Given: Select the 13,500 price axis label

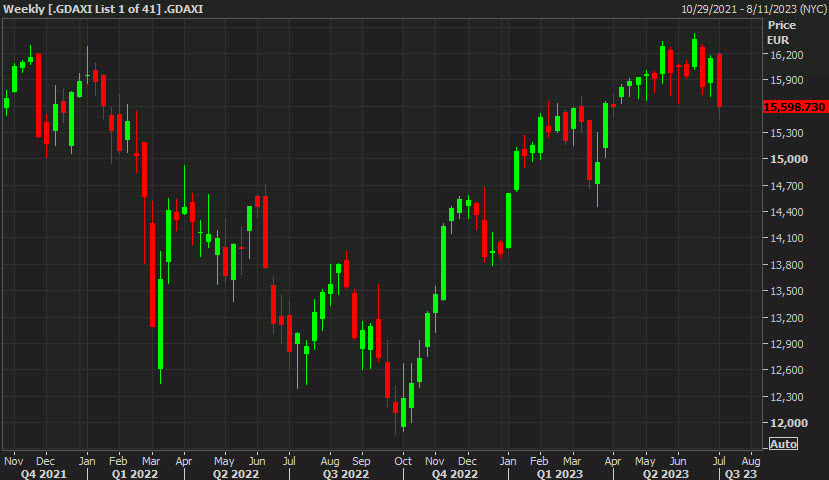Looking at the screenshot, I should point(787,291).
